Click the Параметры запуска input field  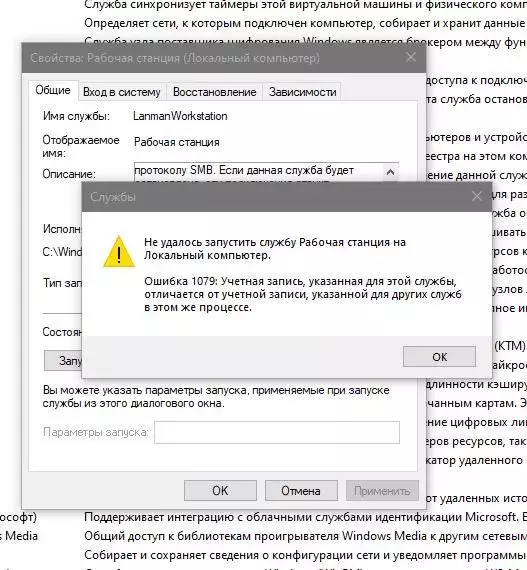pyautogui.click(x=277, y=432)
